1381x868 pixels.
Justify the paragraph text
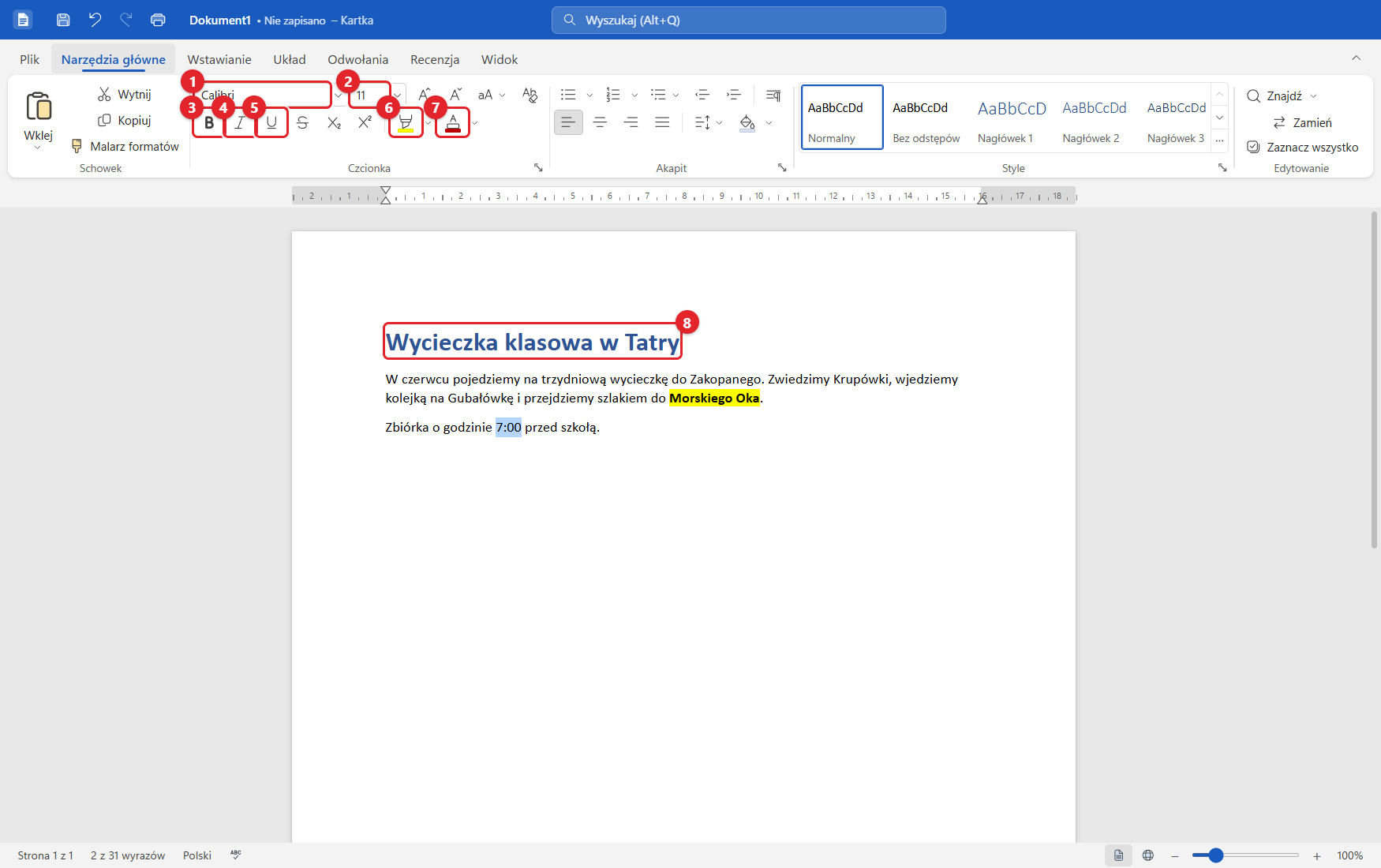pos(662,122)
